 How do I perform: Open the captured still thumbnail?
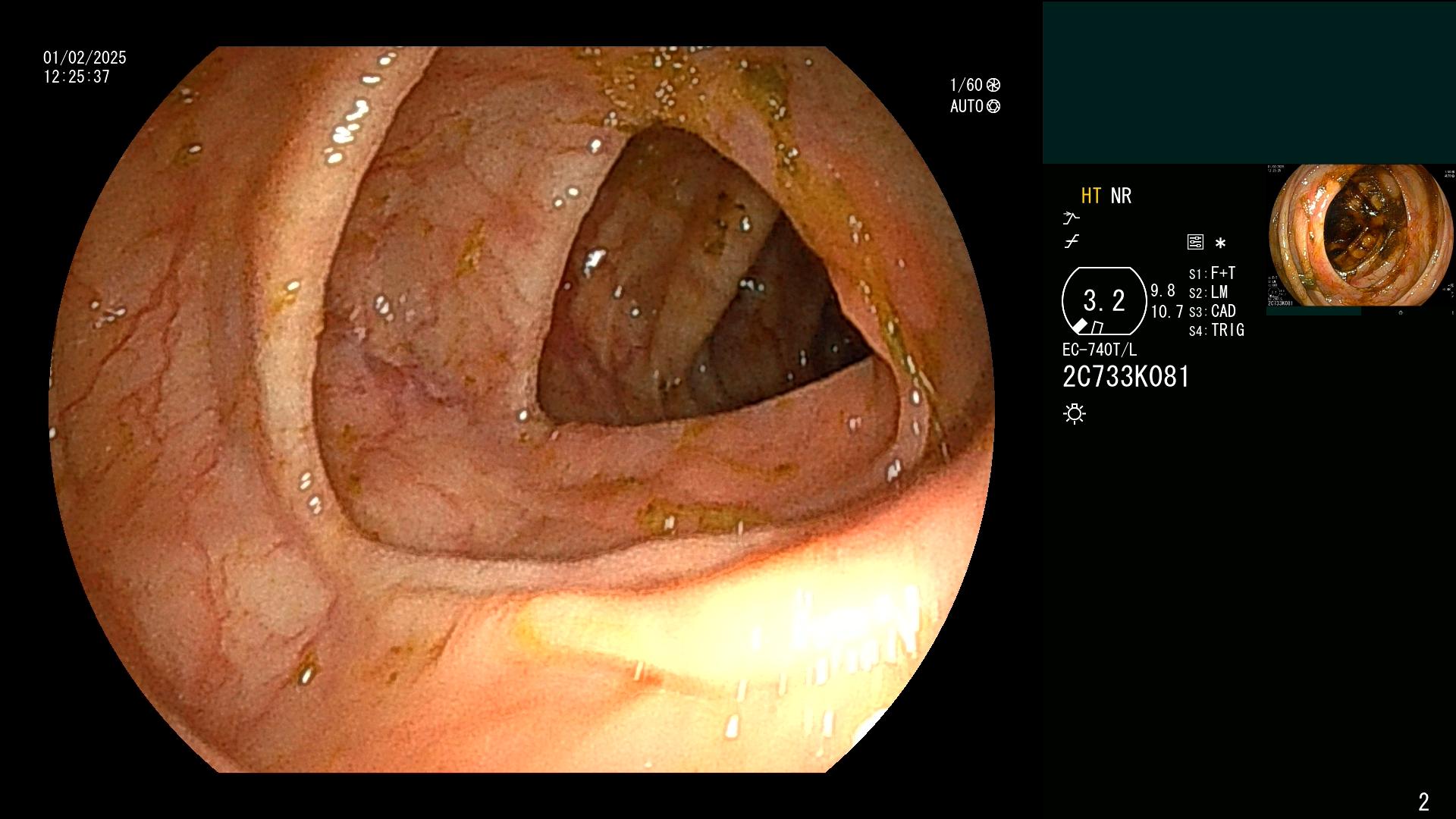[1360, 236]
